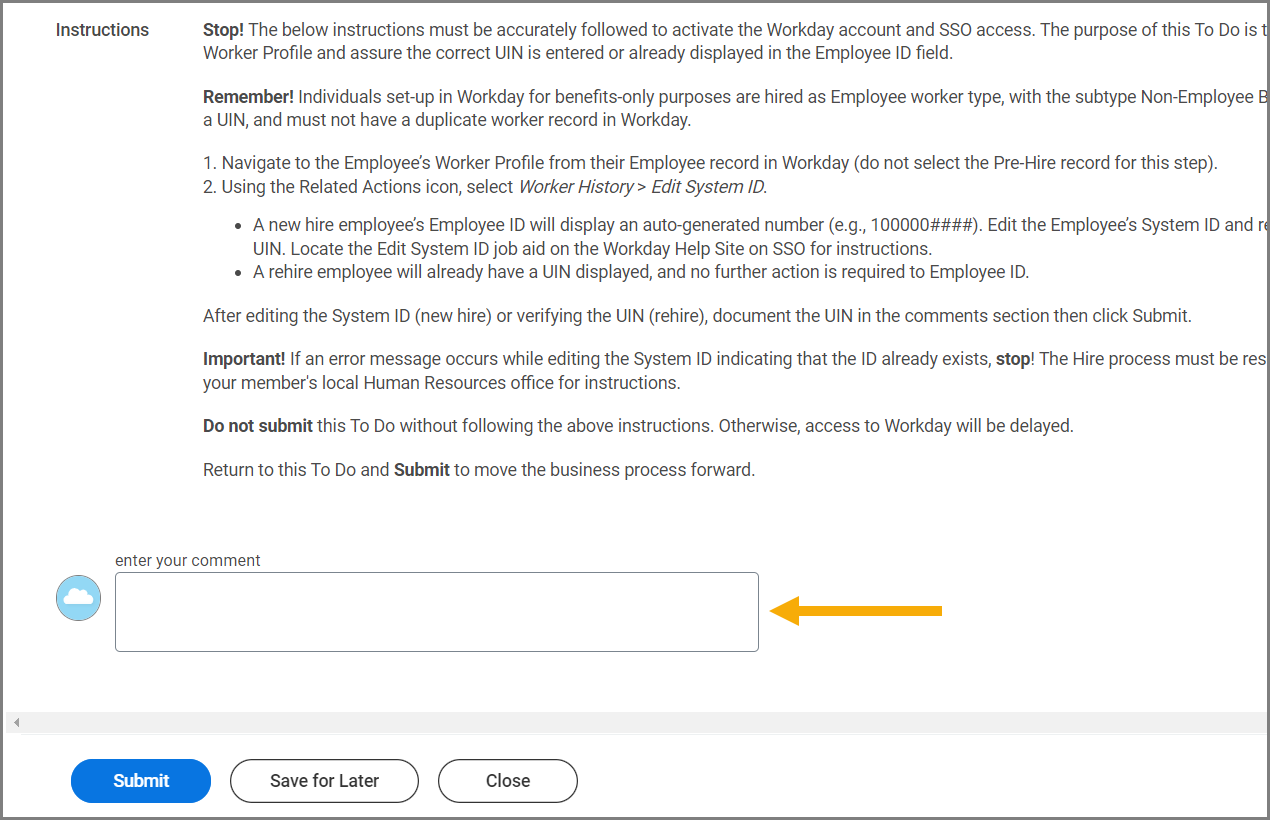Click the cloud avatar icon beside comment box

click(78, 598)
